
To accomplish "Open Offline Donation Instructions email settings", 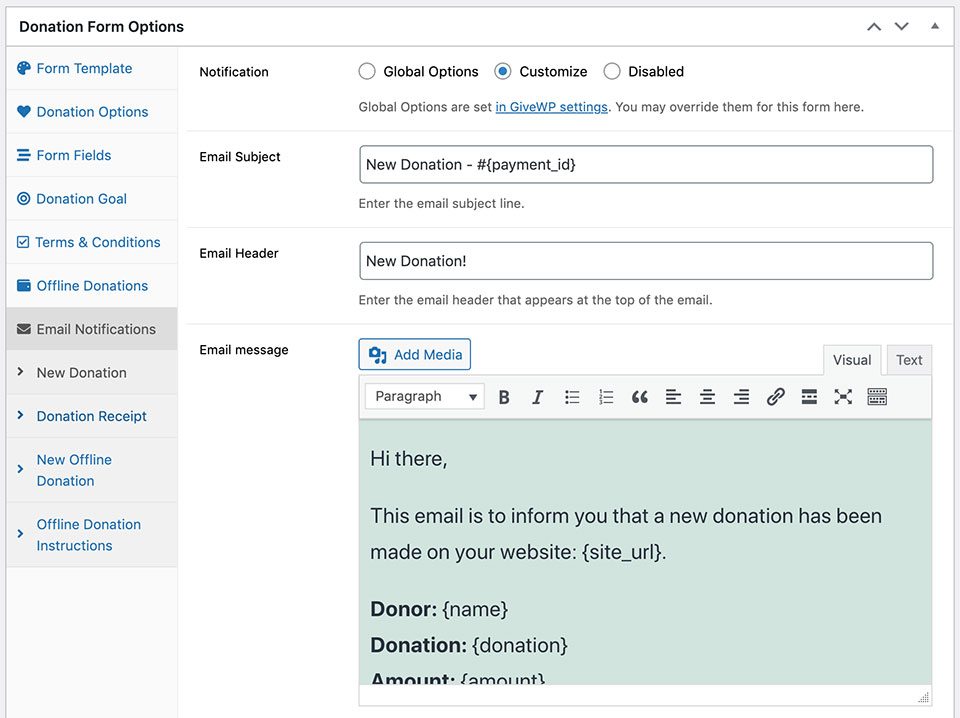I will [x=92, y=535].
